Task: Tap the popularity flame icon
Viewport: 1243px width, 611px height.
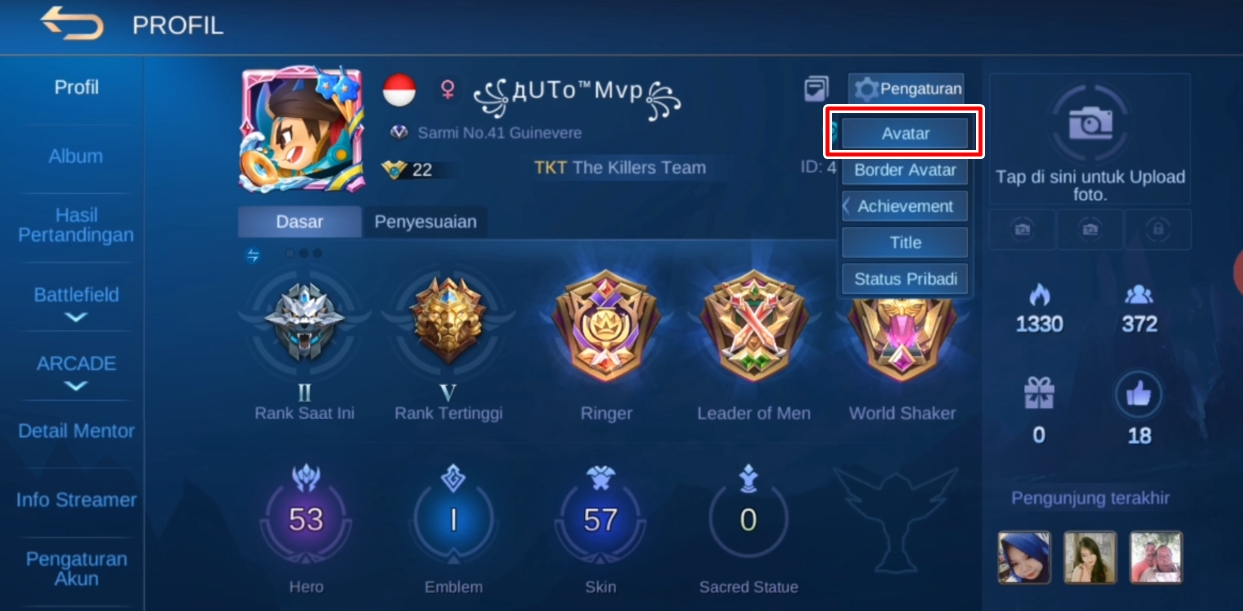Action: pyautogui.click(x=1039, y=295)
